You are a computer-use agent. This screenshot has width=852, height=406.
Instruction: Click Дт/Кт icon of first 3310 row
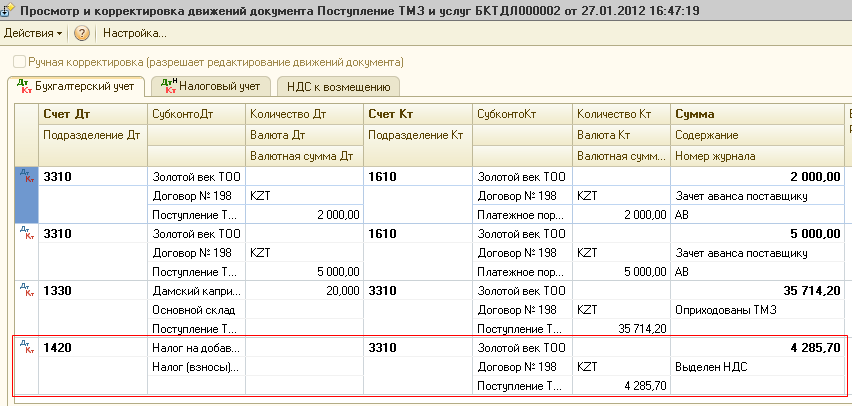pyautogui.click(x=25, y=177)
